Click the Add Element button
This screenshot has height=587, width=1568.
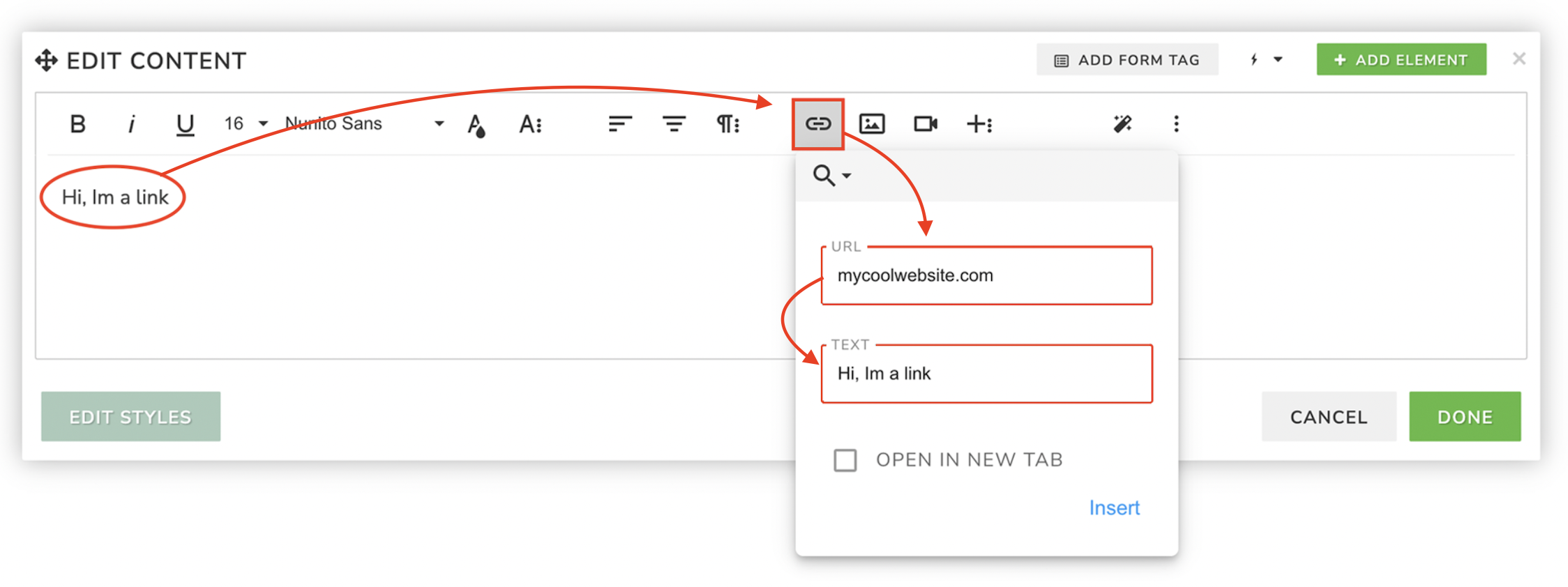tap(1401, 60)
